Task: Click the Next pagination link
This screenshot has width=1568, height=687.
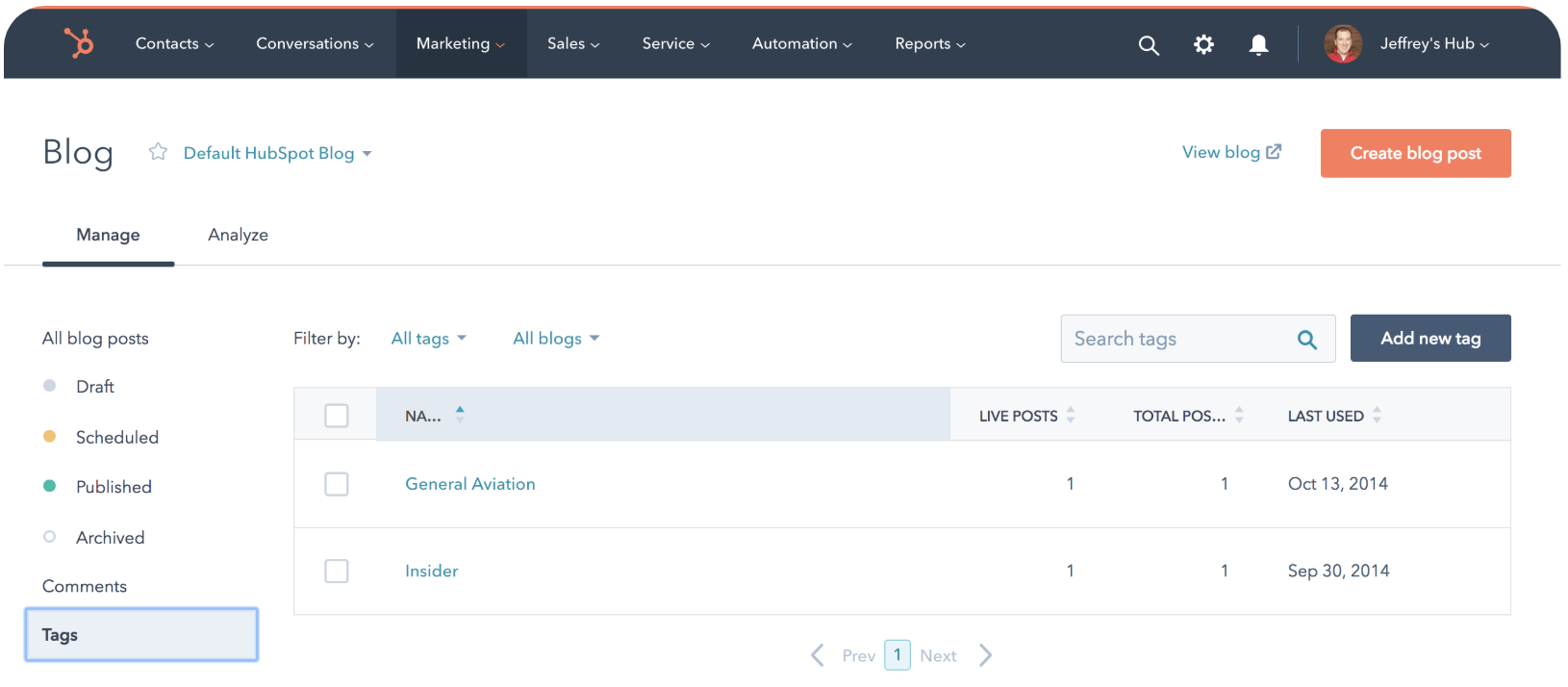Action: coord(938,656)
